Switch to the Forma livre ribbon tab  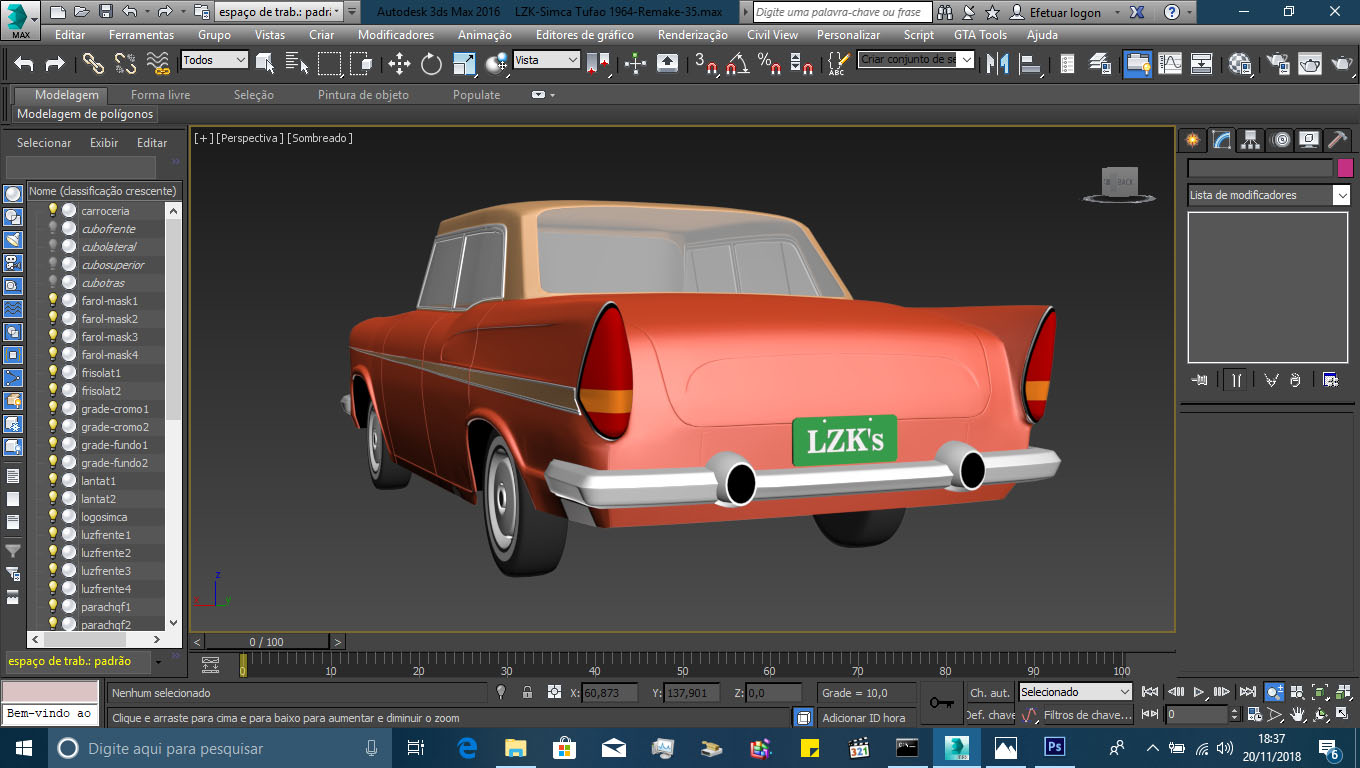(161, 95)
